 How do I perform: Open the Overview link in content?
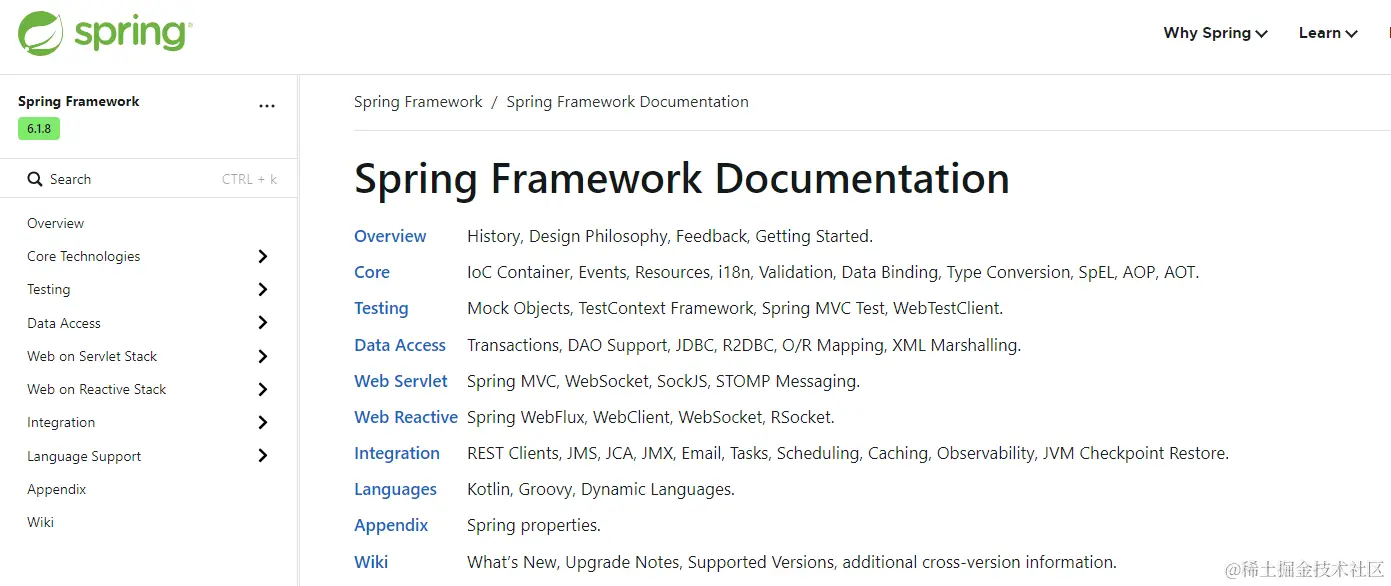(390, 236)
